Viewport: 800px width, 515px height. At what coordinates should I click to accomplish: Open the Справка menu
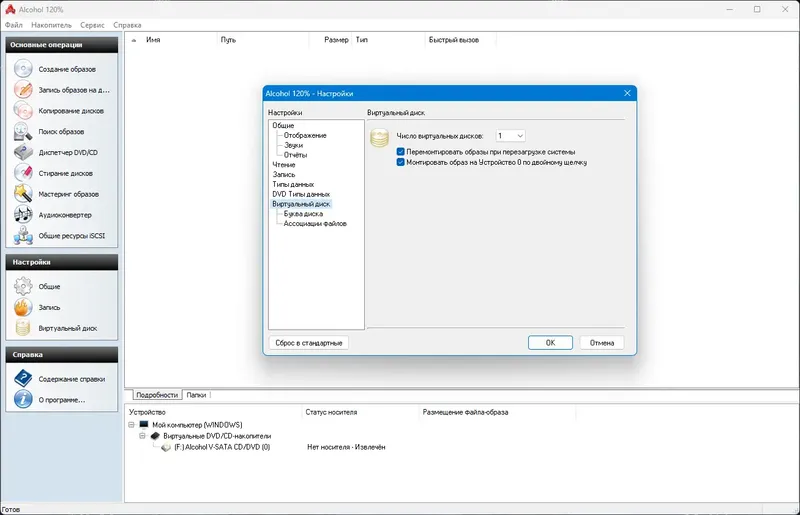(x=127, y=24)
